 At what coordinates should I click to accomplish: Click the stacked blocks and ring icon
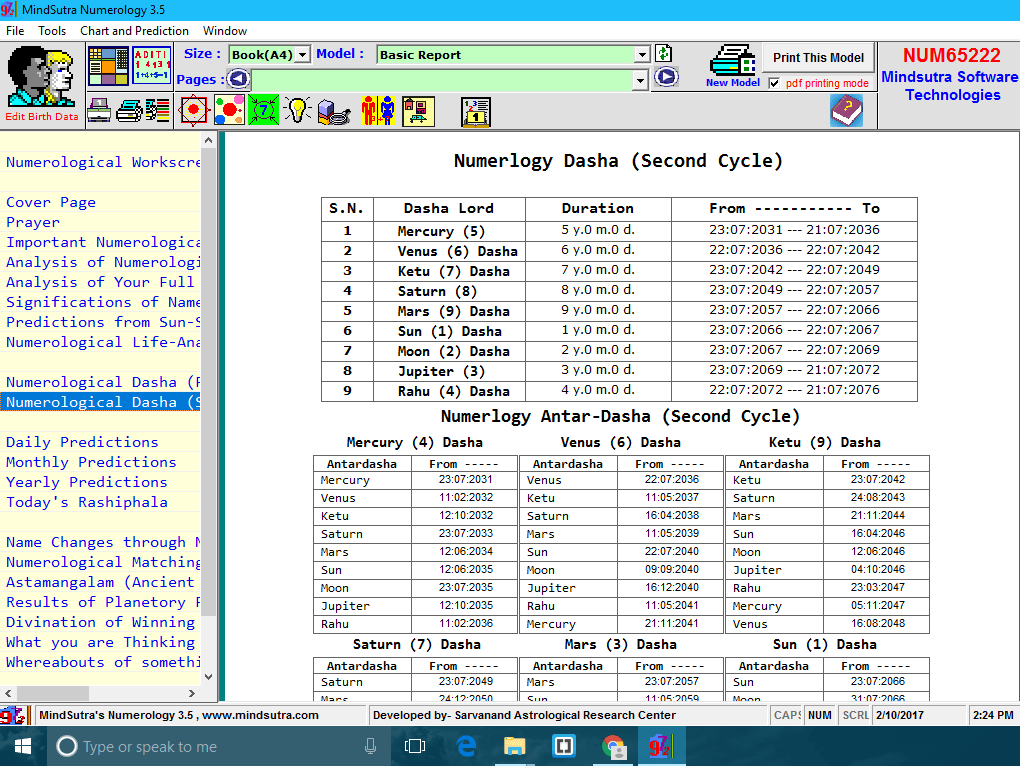tap(334, 111)
